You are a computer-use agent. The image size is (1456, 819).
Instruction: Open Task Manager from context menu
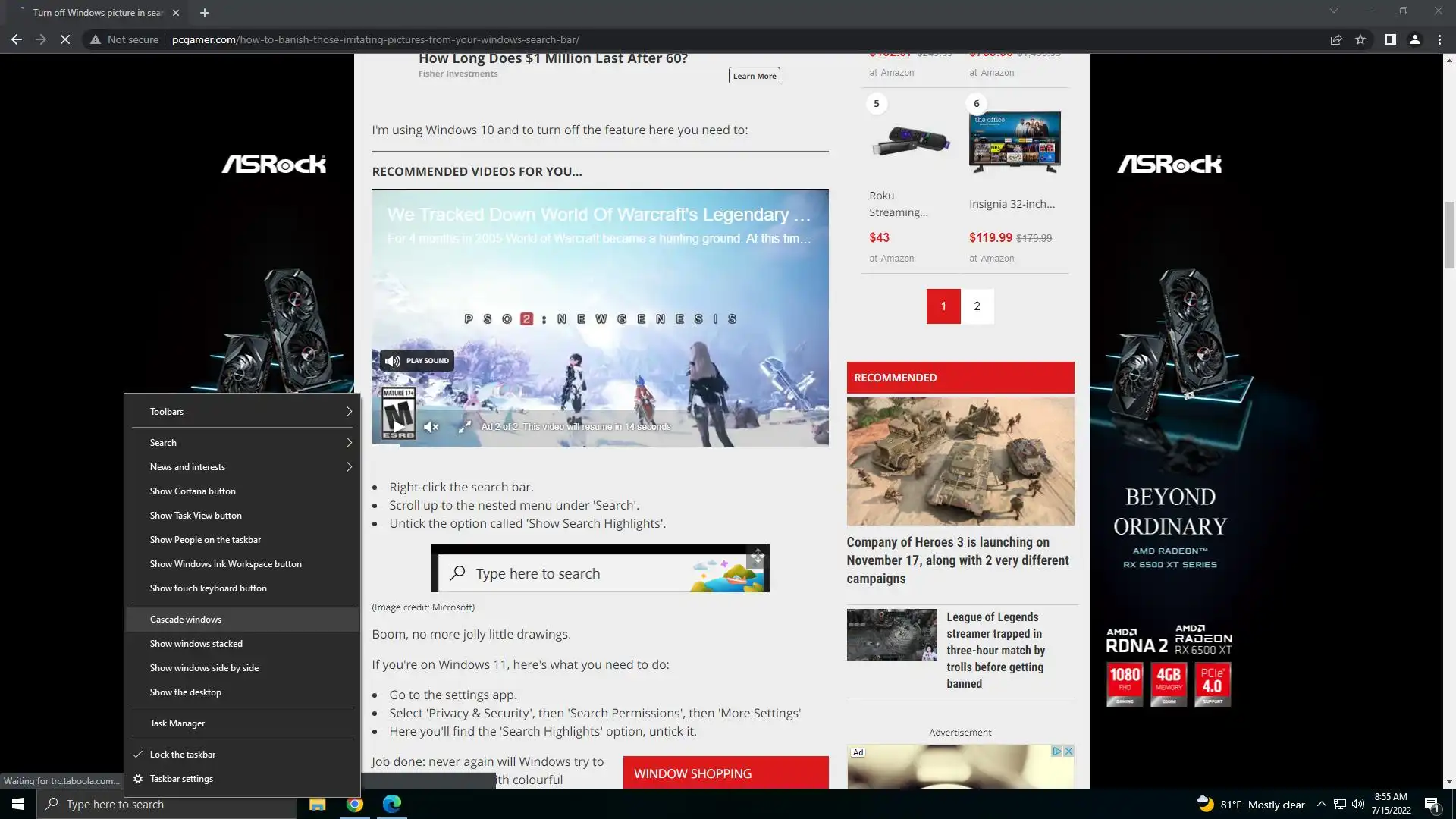177,723
